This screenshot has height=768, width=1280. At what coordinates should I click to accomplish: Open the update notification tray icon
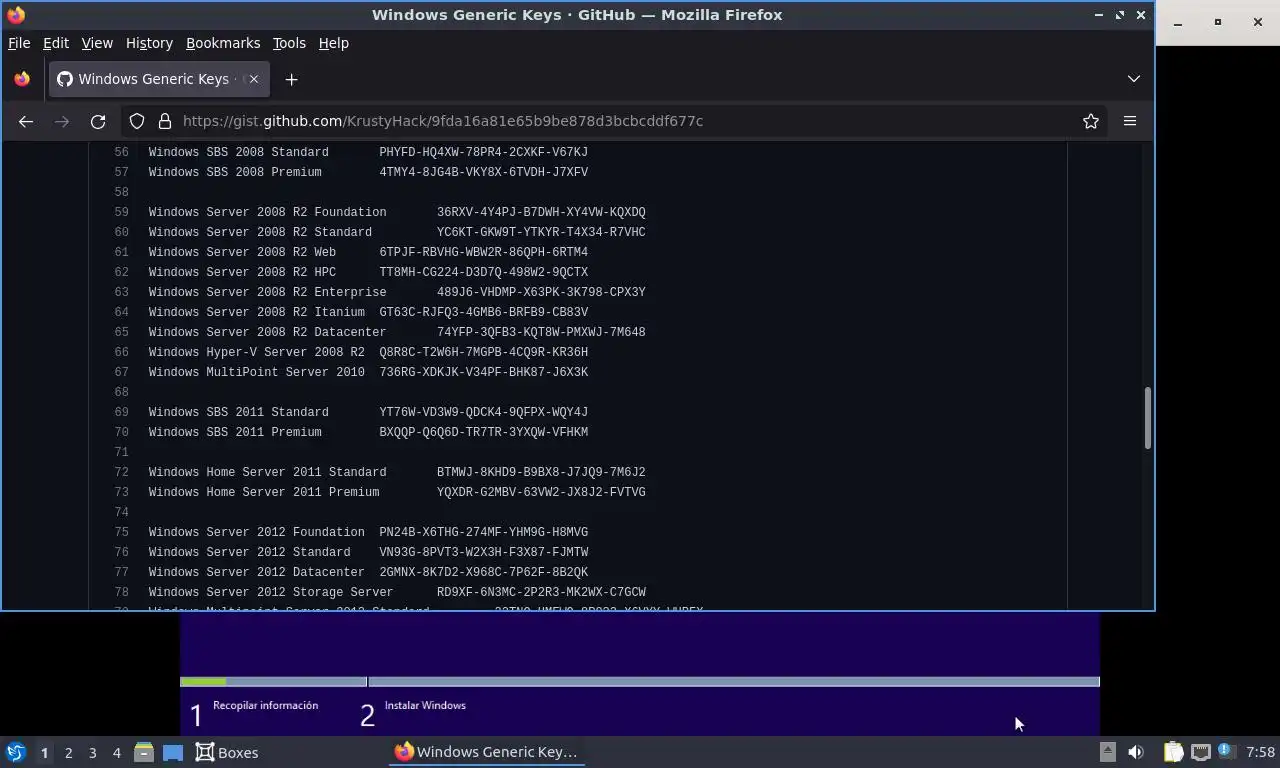(x=1226, y=752)
